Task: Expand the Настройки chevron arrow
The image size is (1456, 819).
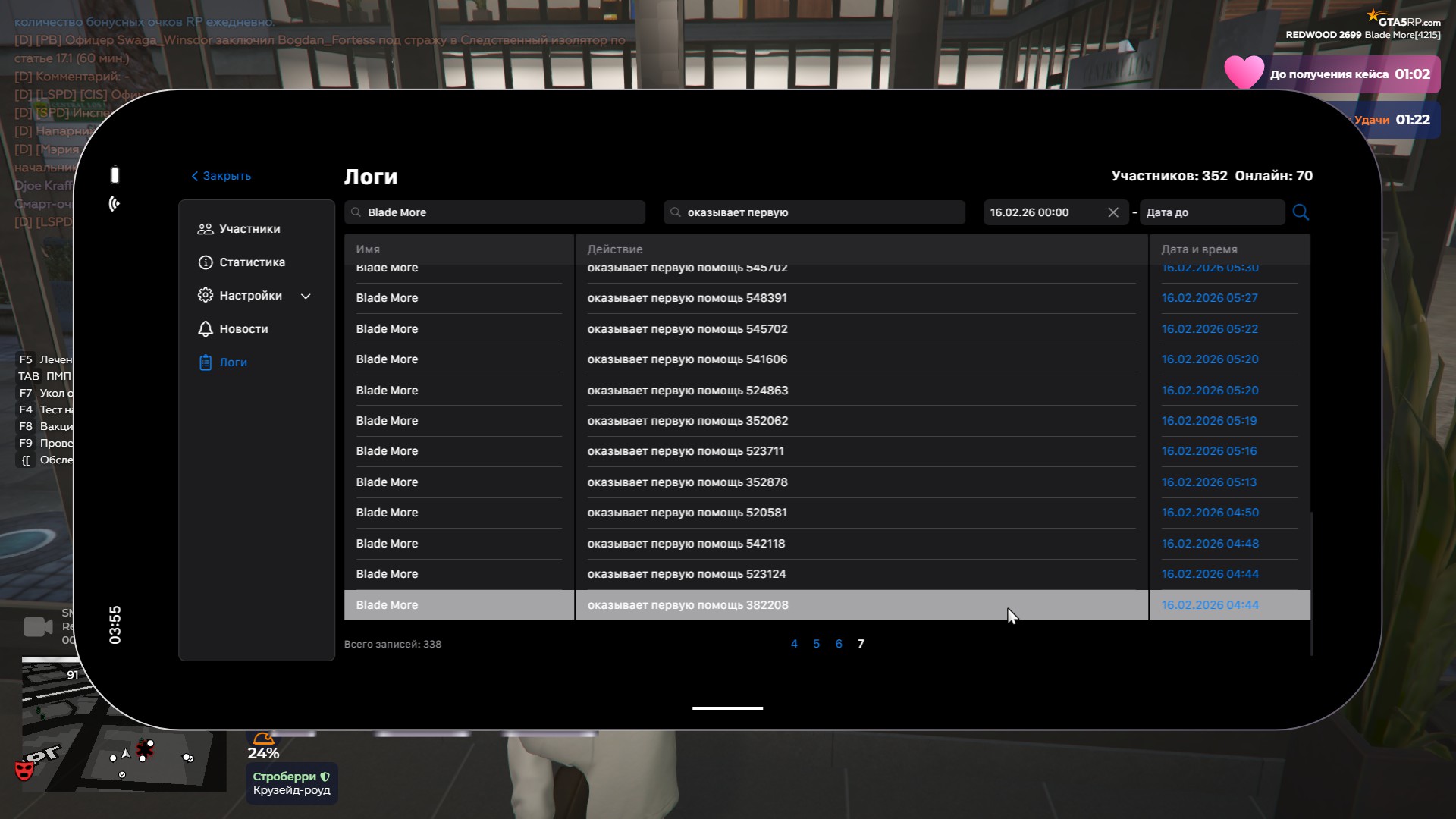Action: [306, 297]
